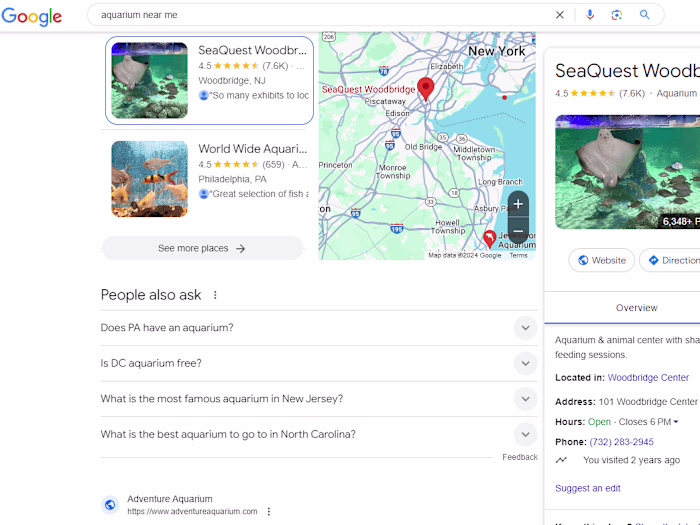Click the SeaQuest panel title heading
The width and height of the screenshot is (700, 525).
pyautogui.click(x=627, y=71)
